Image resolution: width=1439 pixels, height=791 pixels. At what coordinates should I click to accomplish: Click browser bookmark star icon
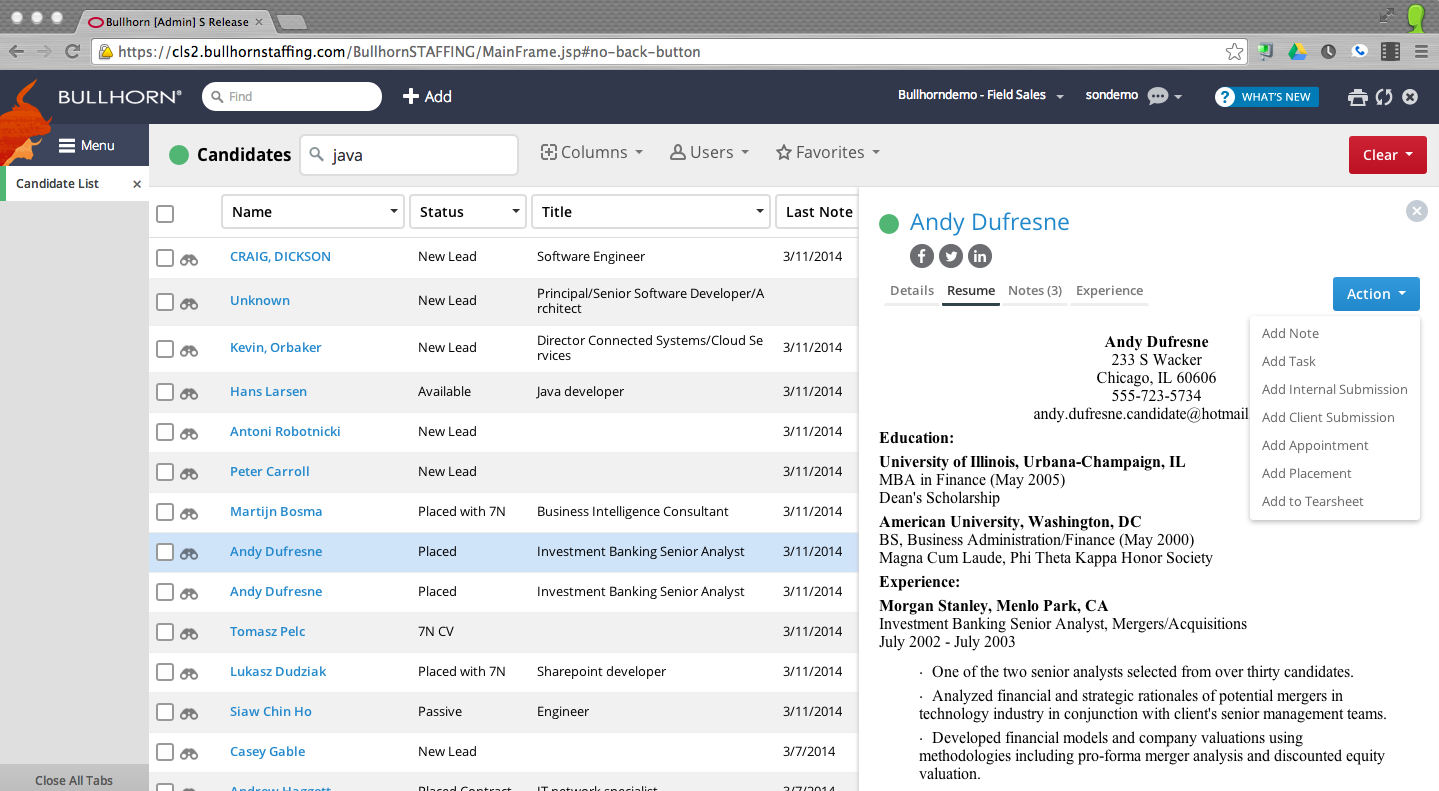tap(1235, 51)
